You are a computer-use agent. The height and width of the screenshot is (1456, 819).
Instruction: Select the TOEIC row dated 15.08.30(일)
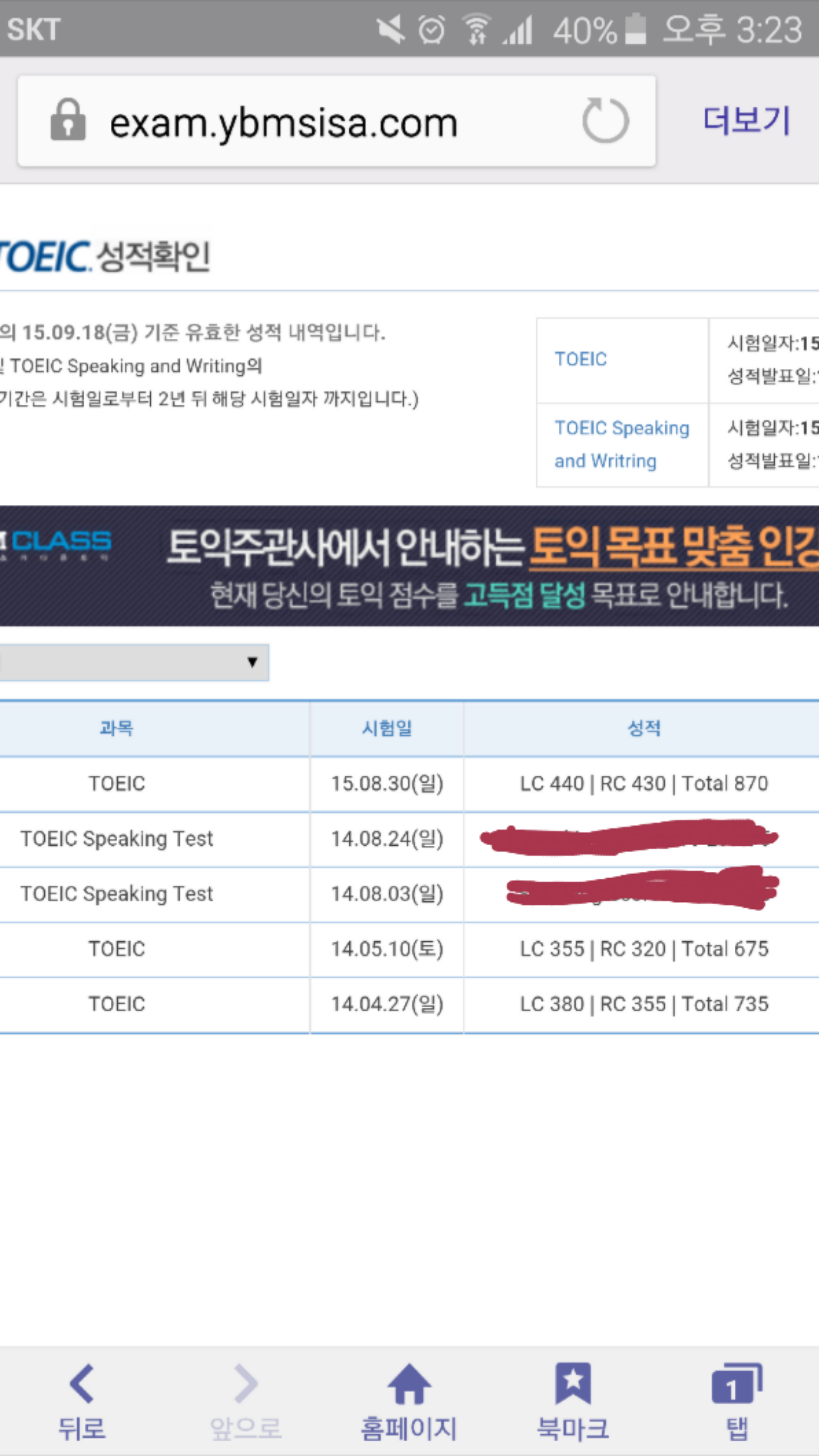click(x=409, y=784)
